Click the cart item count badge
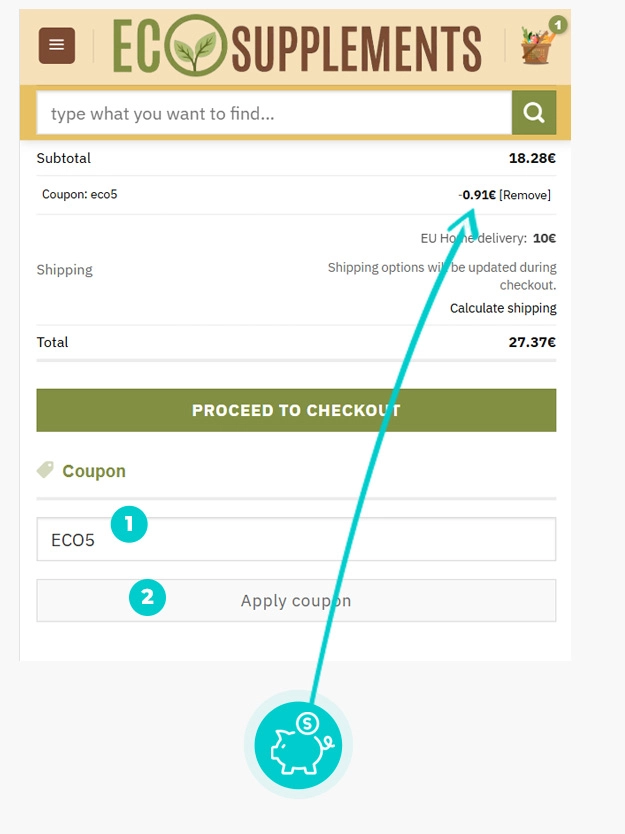625x834 pixels. tap(557, 24)
